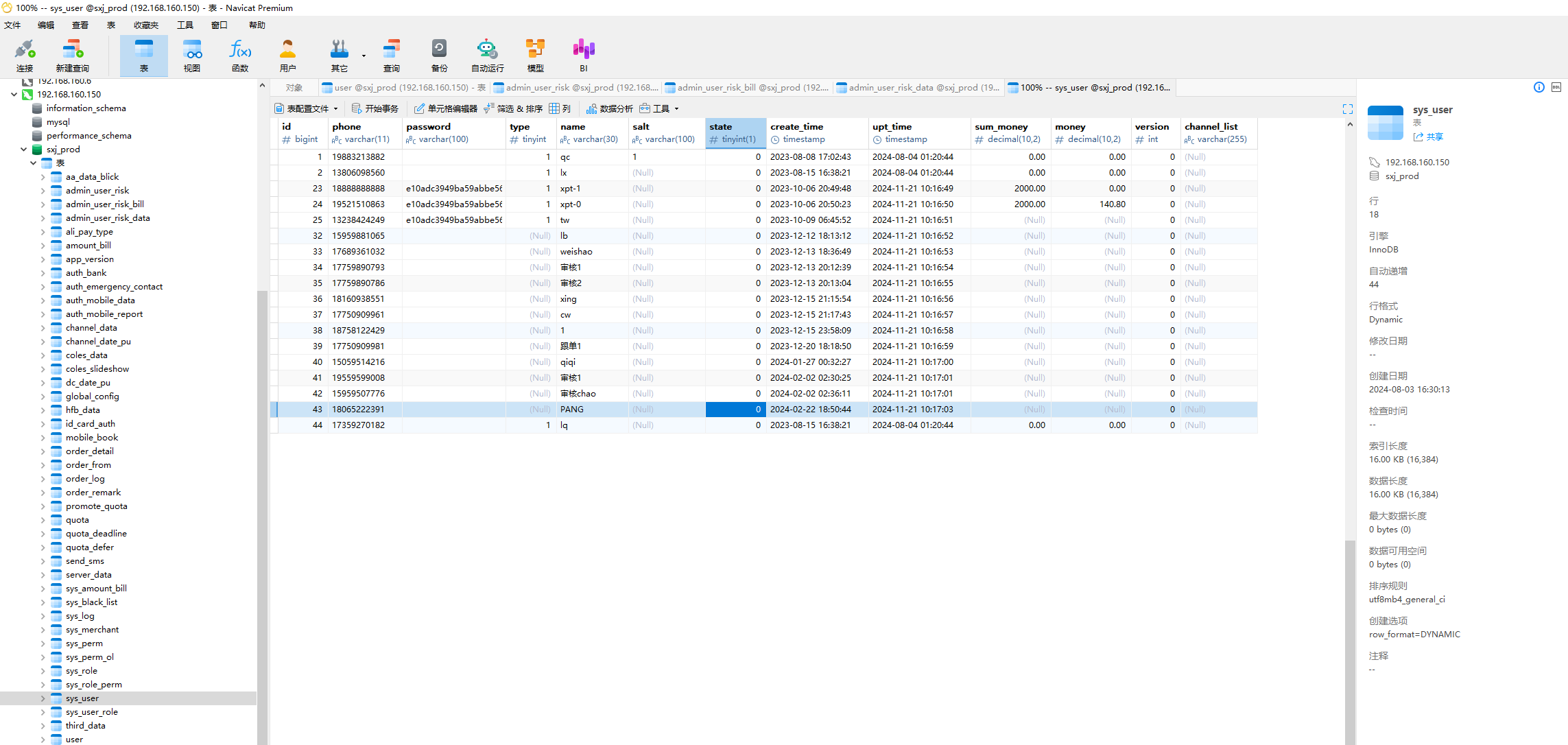This screenshot has height=745, width=1568.
Task: Open the Model (模型) toolbar icon
Action: click(x=536, y=56)
